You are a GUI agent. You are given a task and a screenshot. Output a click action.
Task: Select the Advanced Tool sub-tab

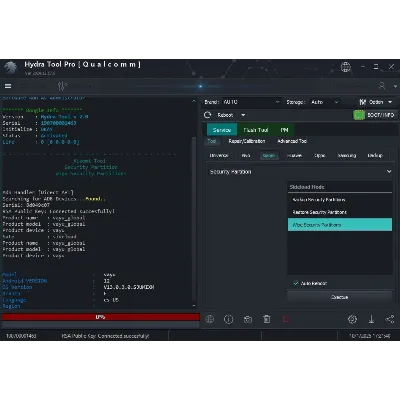[292, 141]
